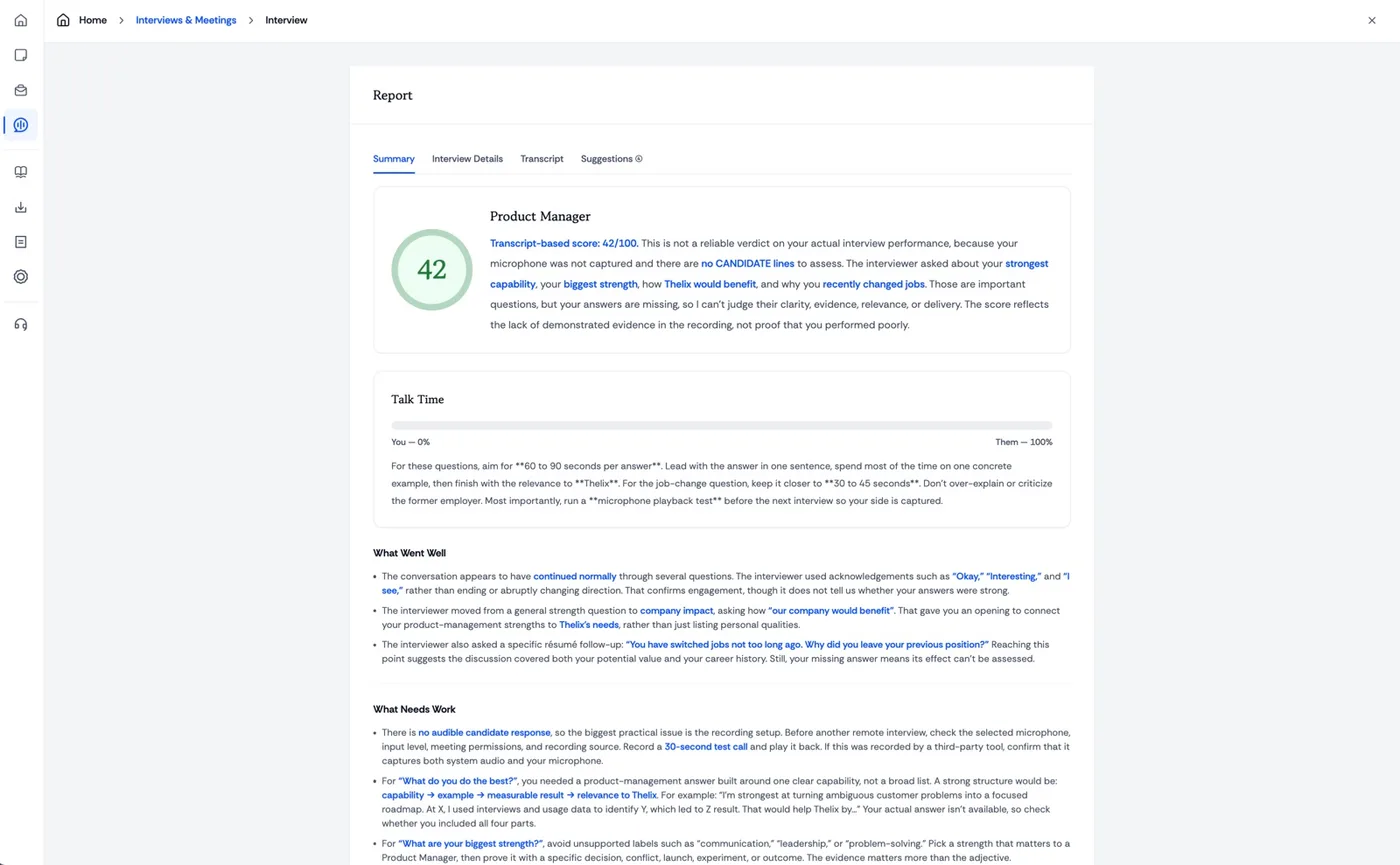The height and width of the screenshot is (865, 1400).
Task: Click the "company impact" highlighted phrase
Action: [x=677, y=611]
